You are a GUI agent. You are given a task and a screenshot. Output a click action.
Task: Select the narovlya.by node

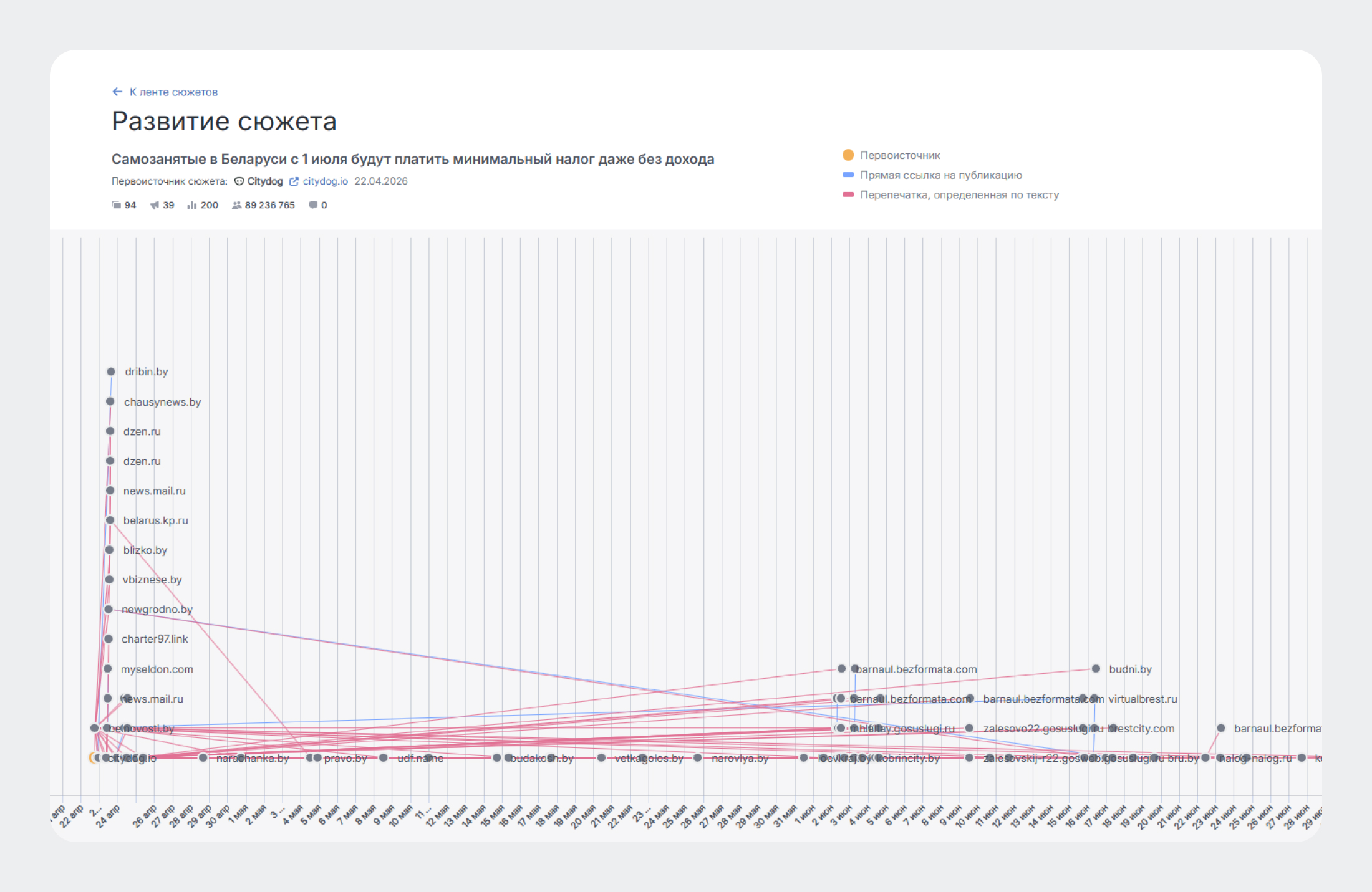click(698, 758)
